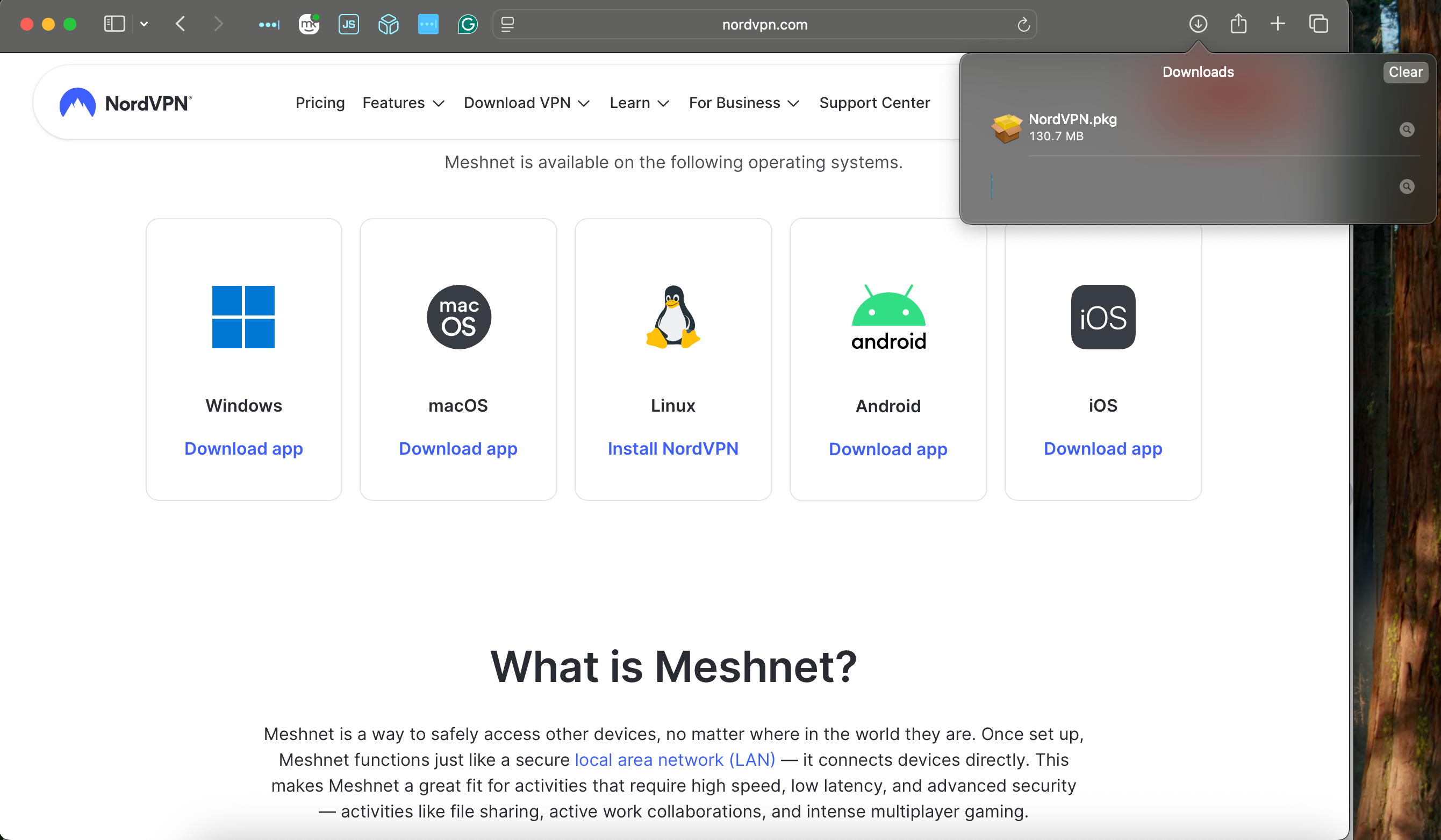
Task: Click the blue dots extension icon
Action: tap(428, 24)
